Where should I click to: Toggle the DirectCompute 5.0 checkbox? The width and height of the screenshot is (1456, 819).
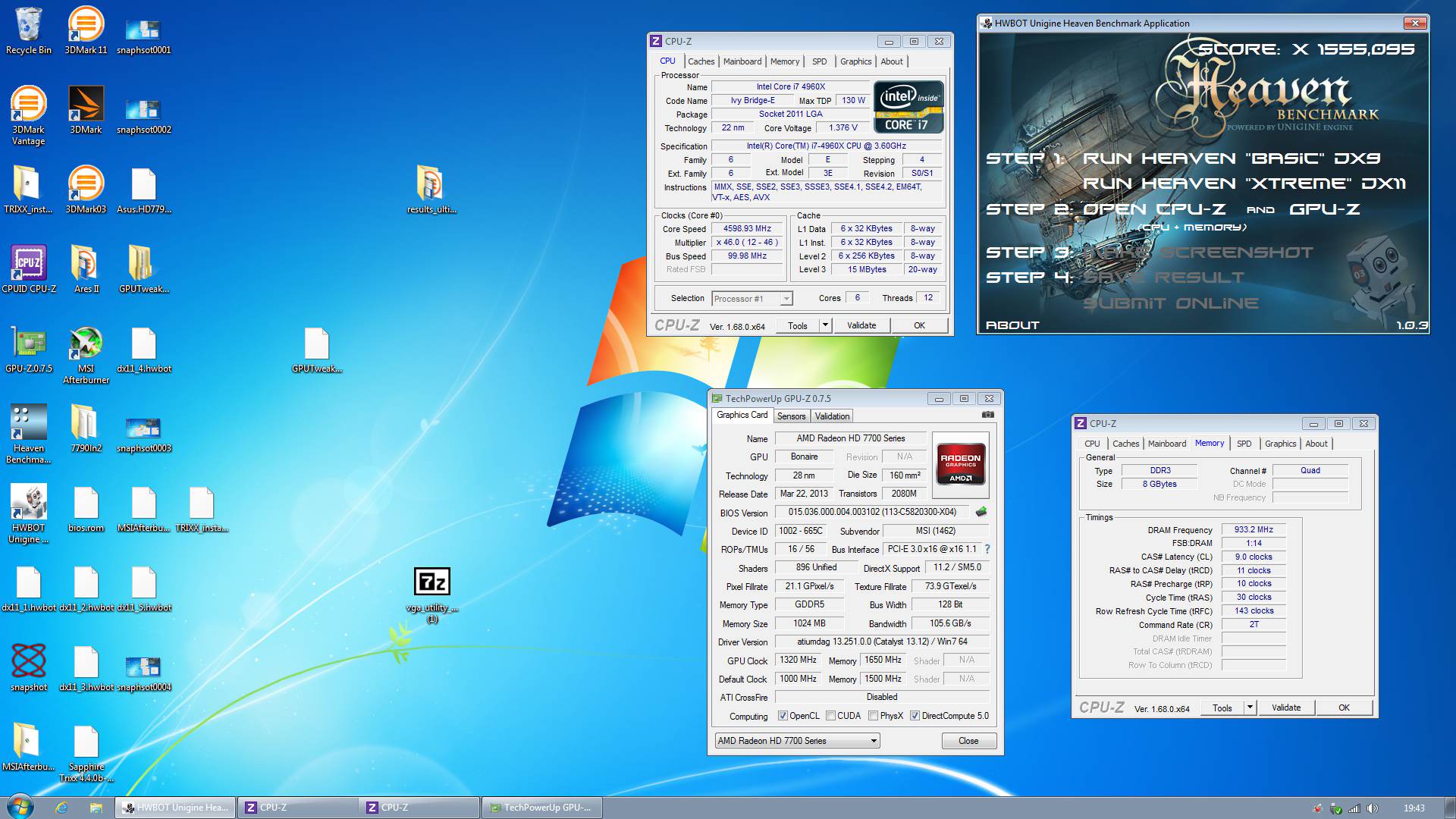(915, 716)
